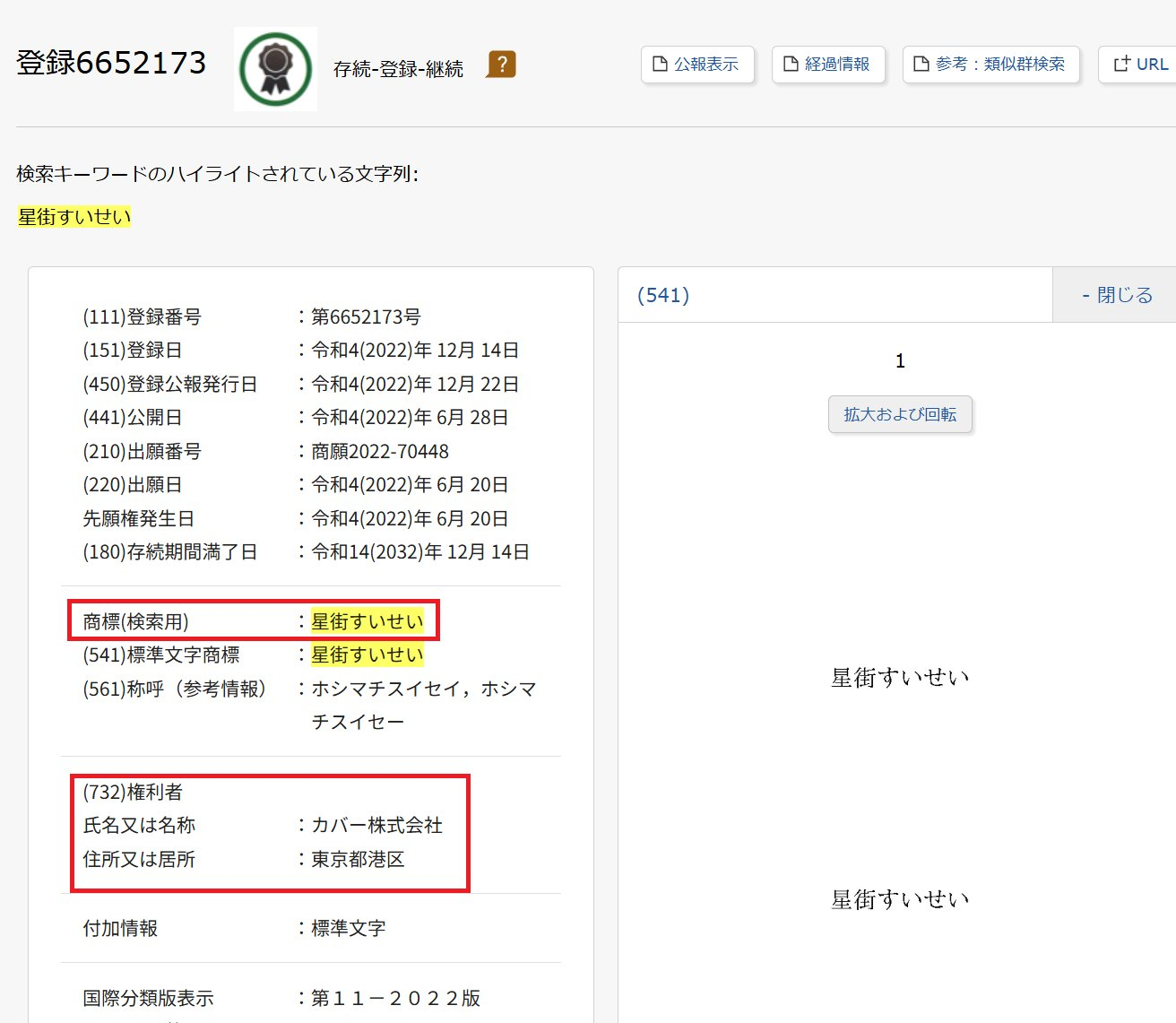Click the 氏名又は名称 label
Image resolution: width=1176 pixels, height=1023 pixels.
click(x=139, y=826)
